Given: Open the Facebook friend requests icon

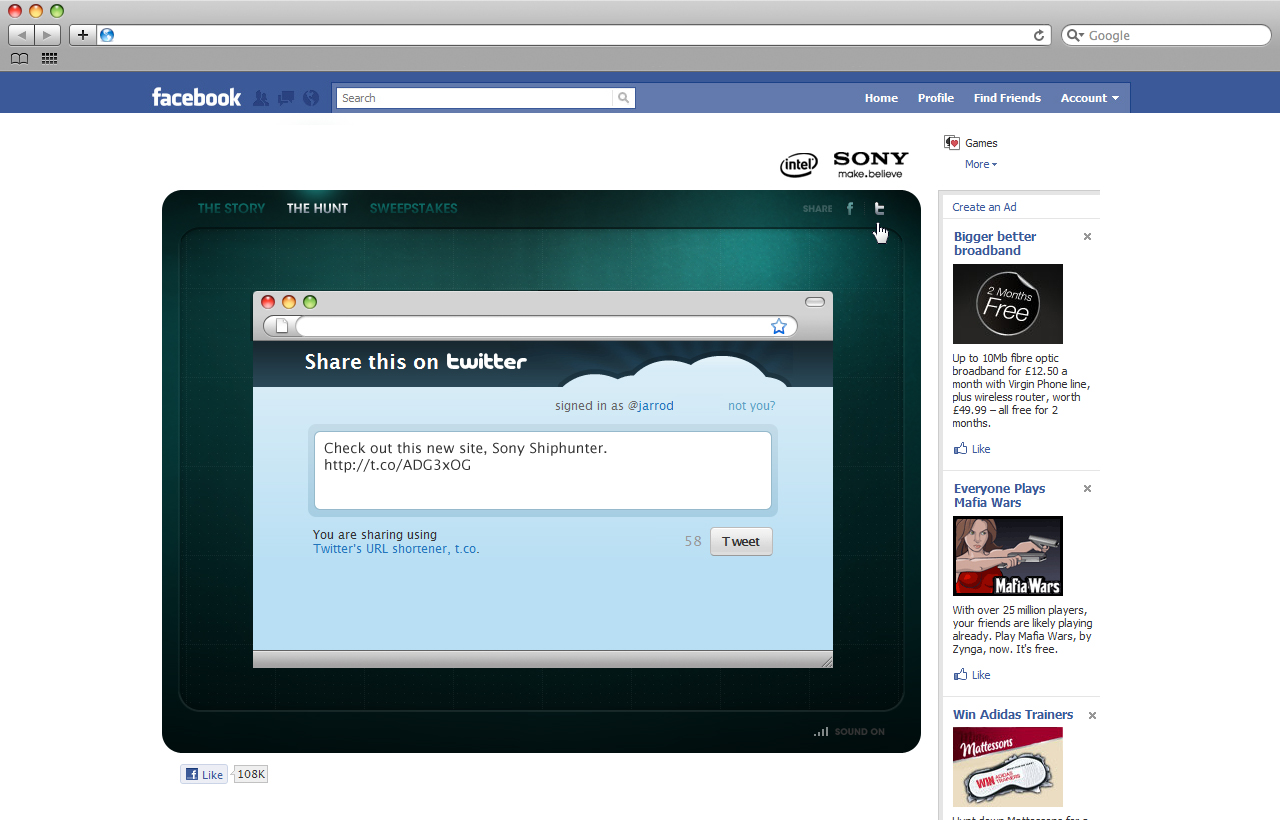Looking at the screenshot, I should [261, 98].
